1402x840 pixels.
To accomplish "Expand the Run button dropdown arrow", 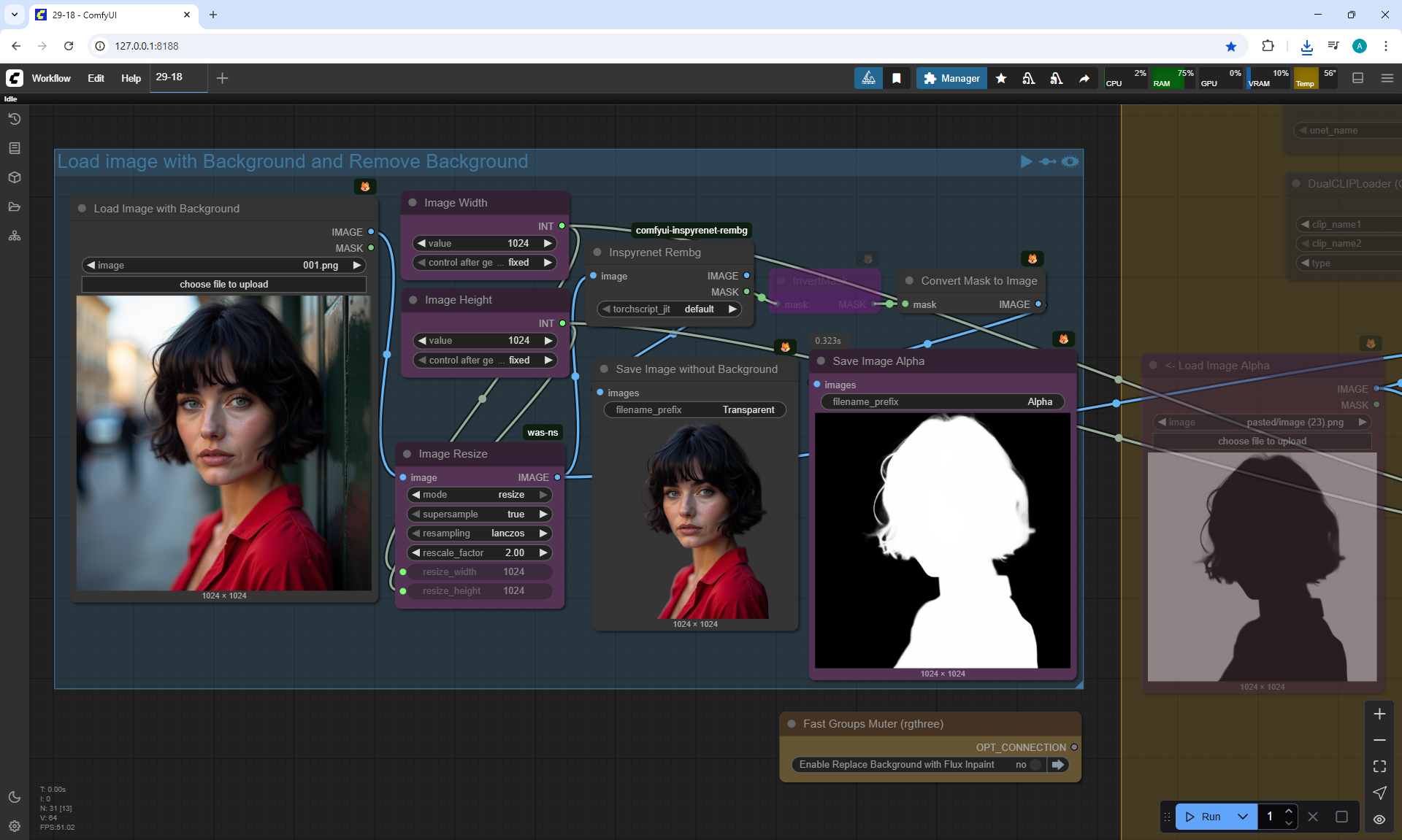I will 1243,817.
